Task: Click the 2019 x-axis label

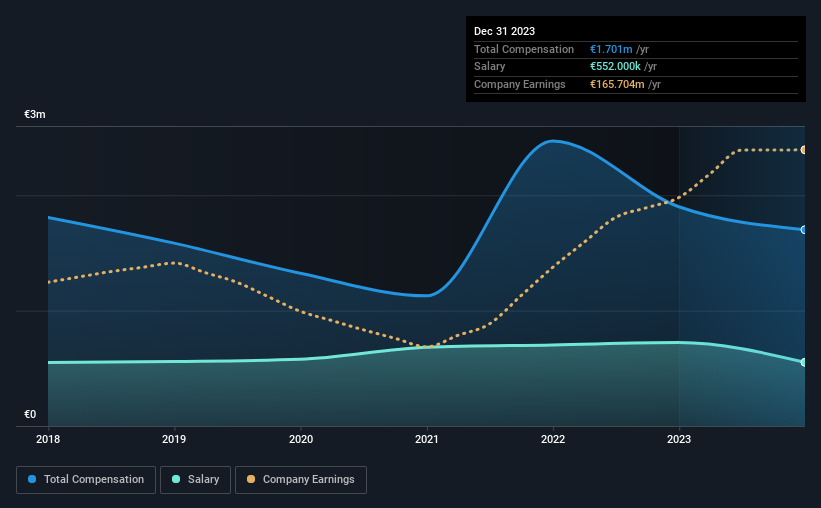Action: tap(174, 439)
